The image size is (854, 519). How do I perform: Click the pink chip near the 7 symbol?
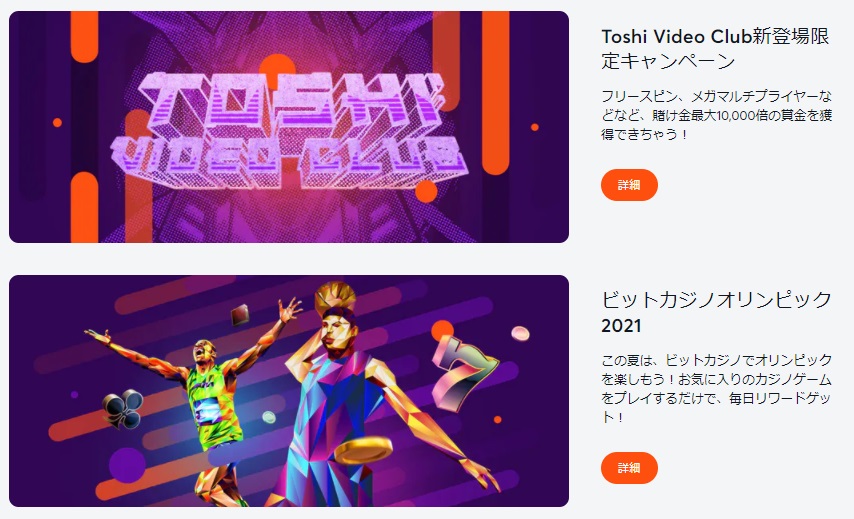pyautogui.click(x=520, y=333)
